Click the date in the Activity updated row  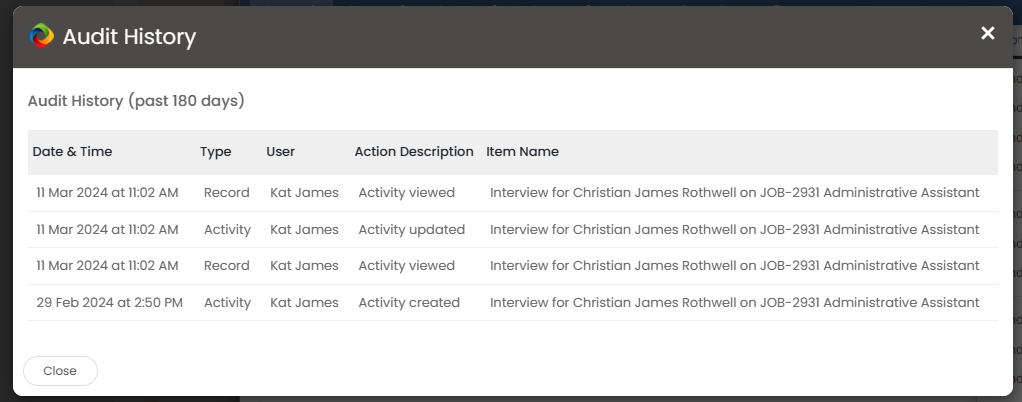pos(107,229)
